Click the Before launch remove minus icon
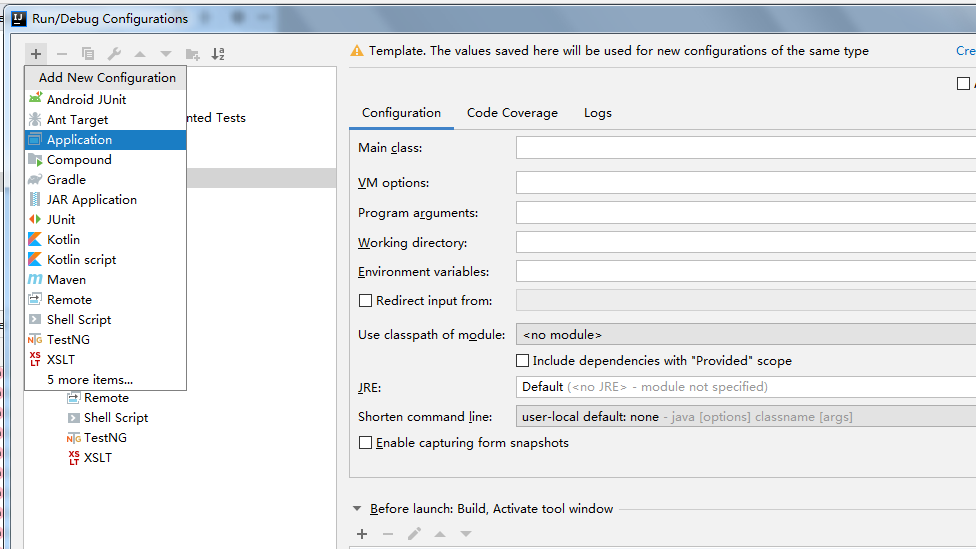This screenshot has width=976, height=549. tap(388, 533)
